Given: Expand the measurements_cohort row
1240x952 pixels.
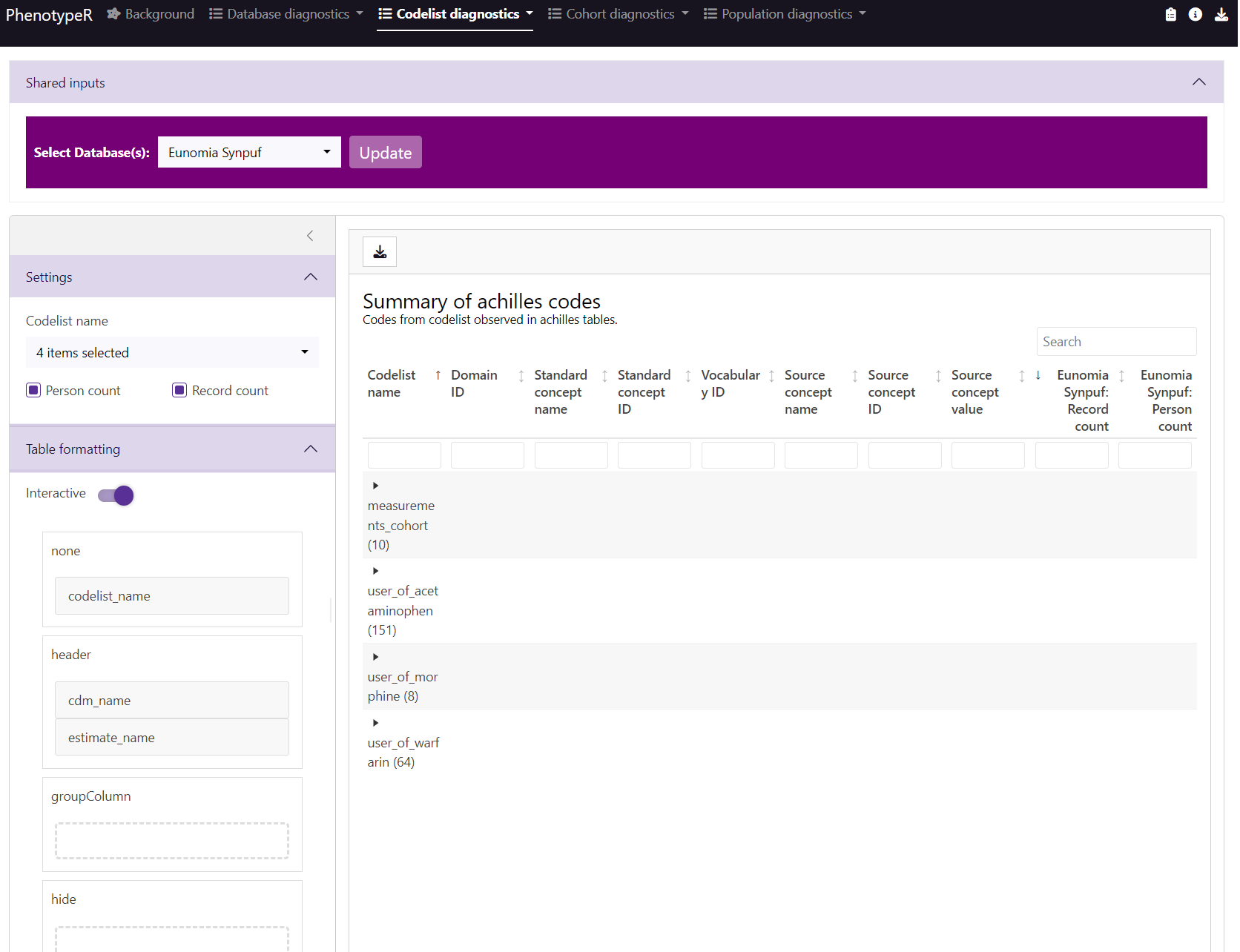Looking at the screenshot, I should coord(376,486).
